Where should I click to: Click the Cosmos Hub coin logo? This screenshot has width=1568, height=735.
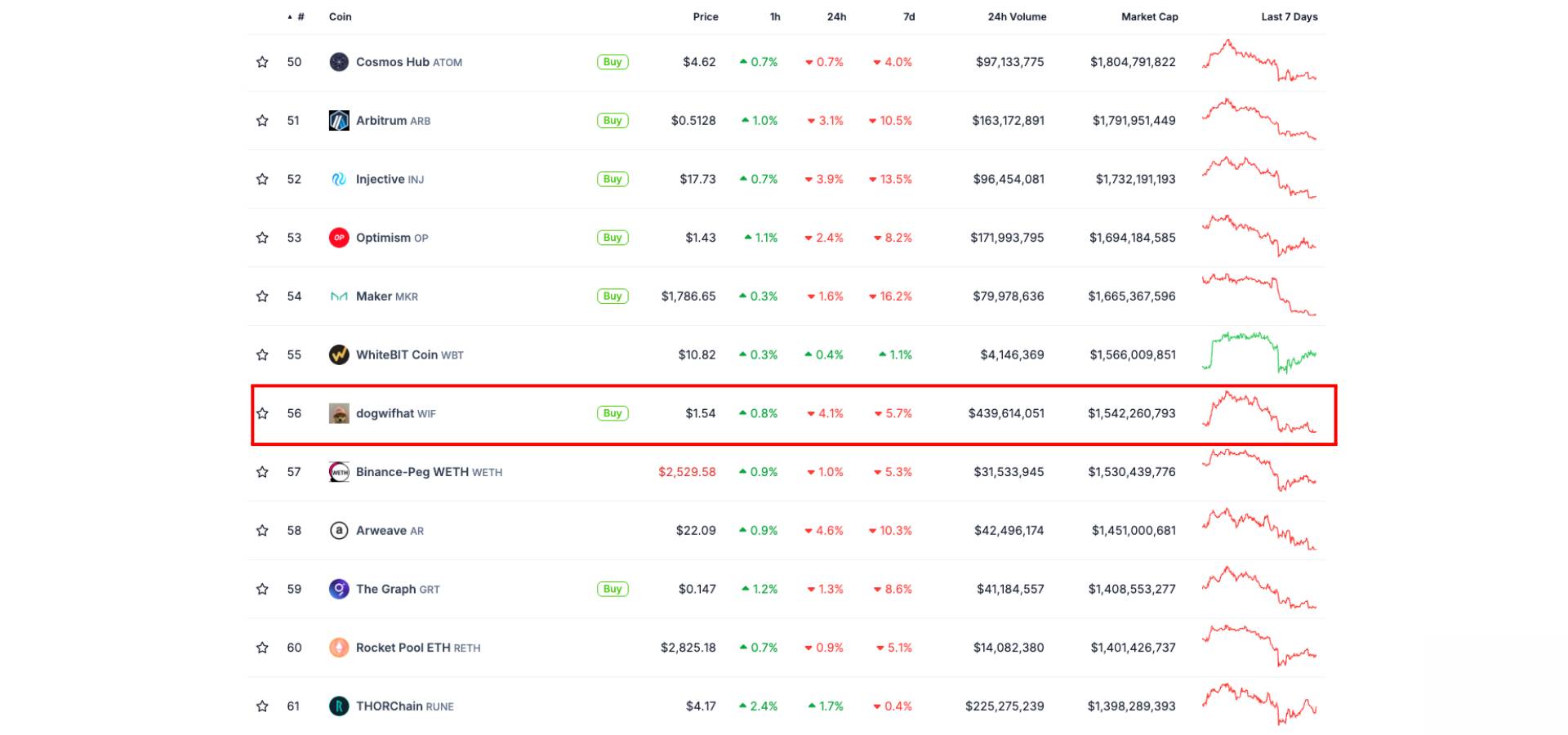339,62
